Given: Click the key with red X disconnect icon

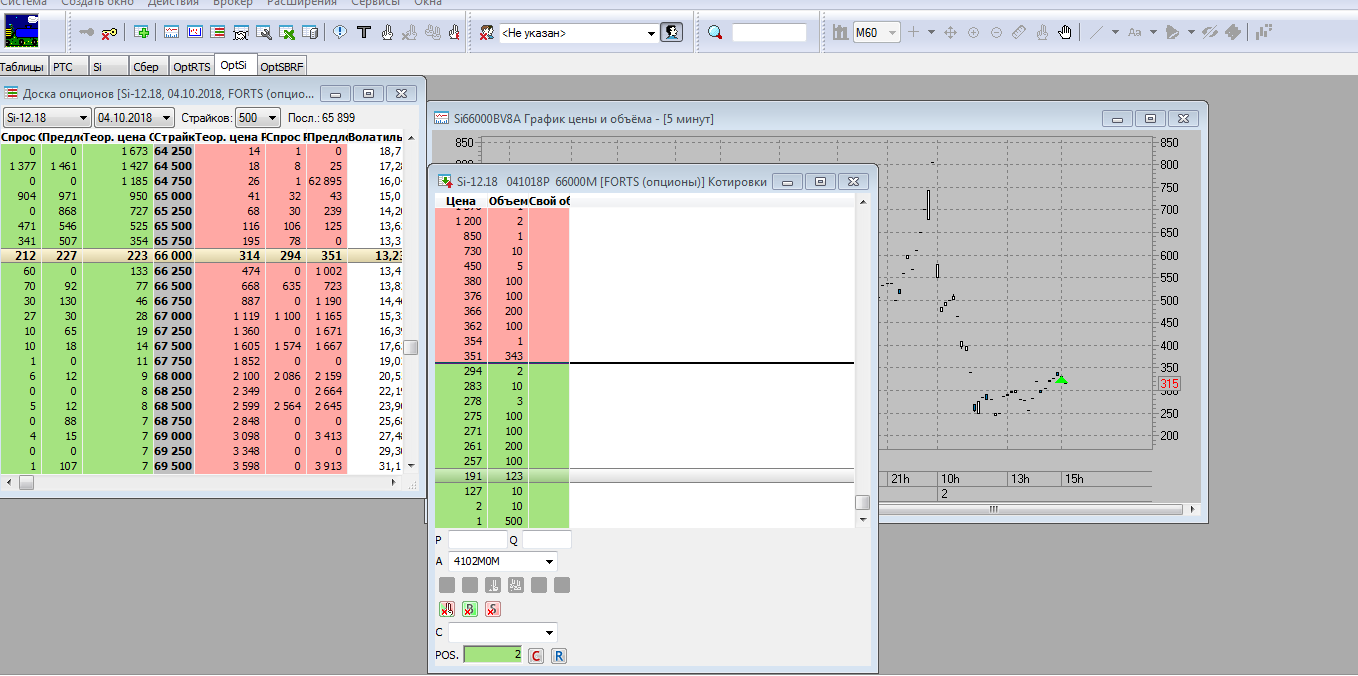Looking at the screenshot, I should click(x=109, y=33).
